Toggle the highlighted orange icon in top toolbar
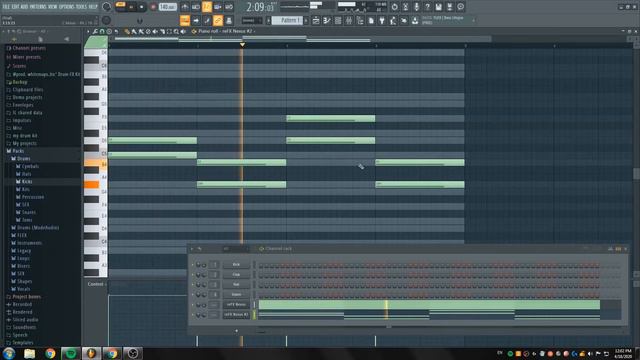This screenshot has height=360, width=640. pyautogui.click(x=207, y=7)
